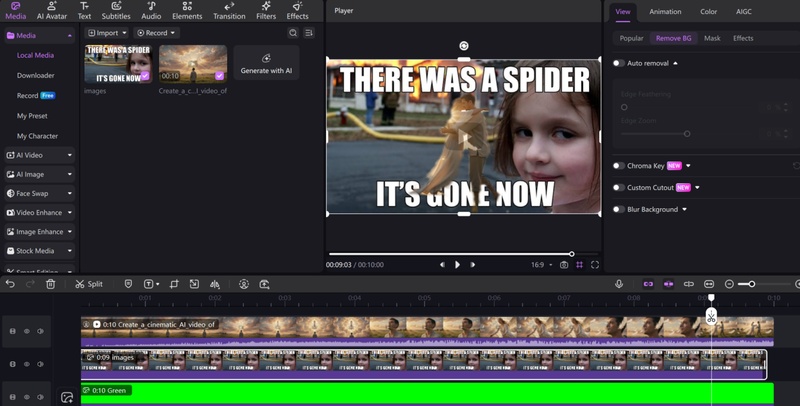Open the Record dropdown button above thumbnails
Image resolution: width=800 pixels, height=406 pixels.
pos(156,33)
